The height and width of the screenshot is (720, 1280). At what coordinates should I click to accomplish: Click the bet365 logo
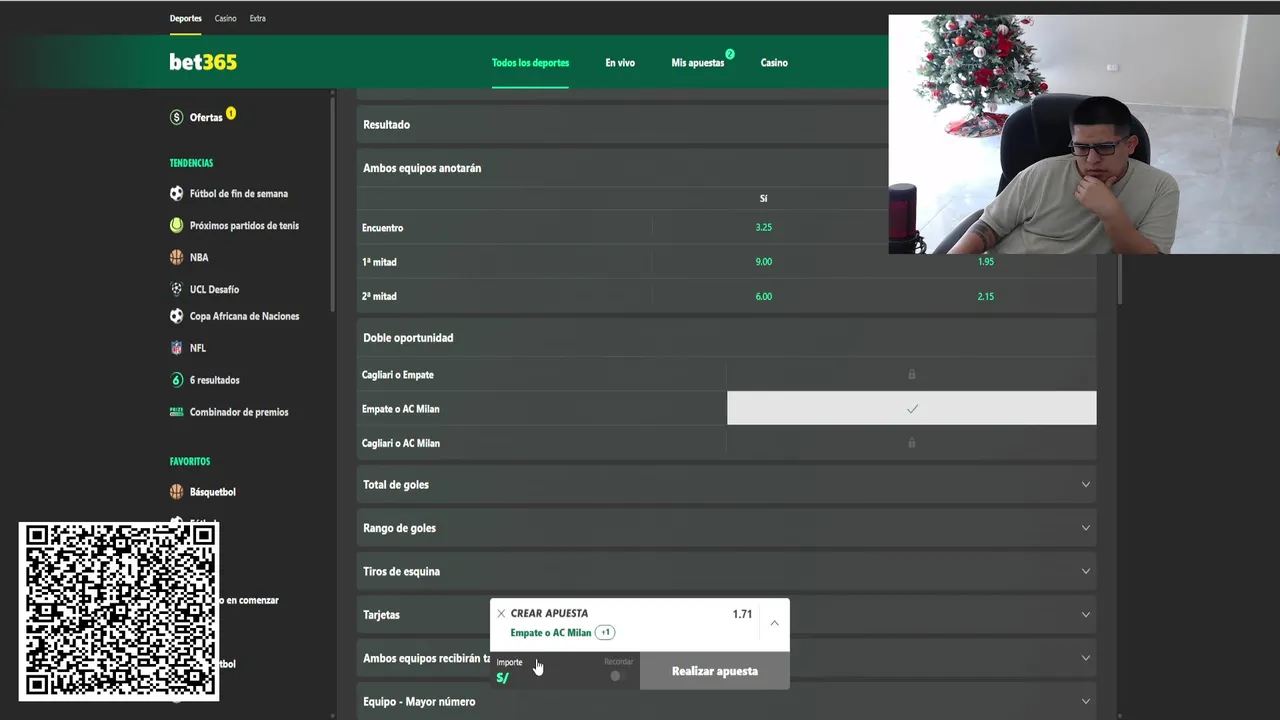(203, 62)
